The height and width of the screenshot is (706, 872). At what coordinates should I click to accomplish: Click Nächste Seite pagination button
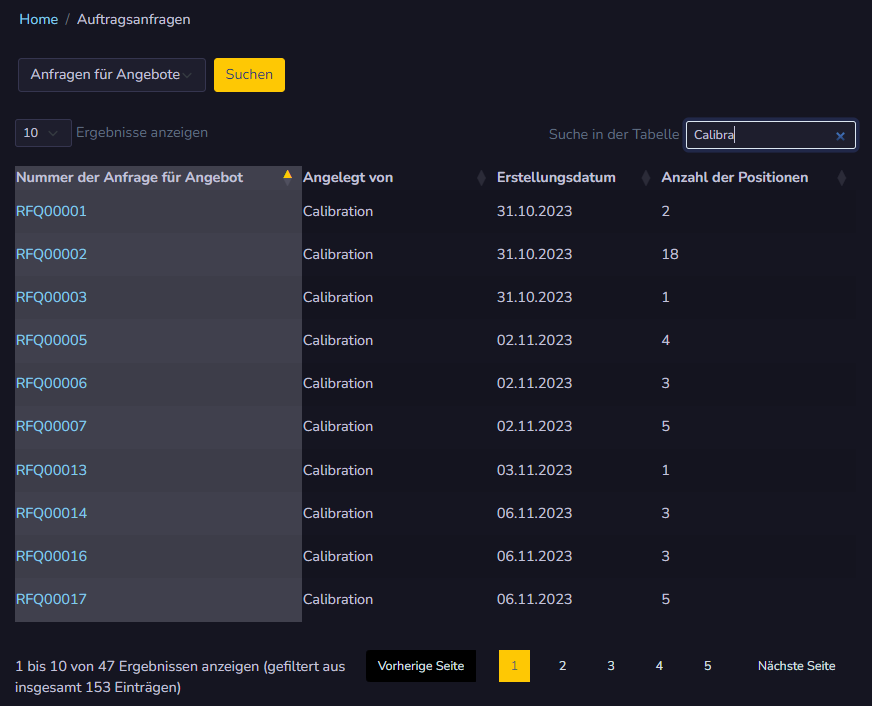pyautogui.click(x=796, y=666)
